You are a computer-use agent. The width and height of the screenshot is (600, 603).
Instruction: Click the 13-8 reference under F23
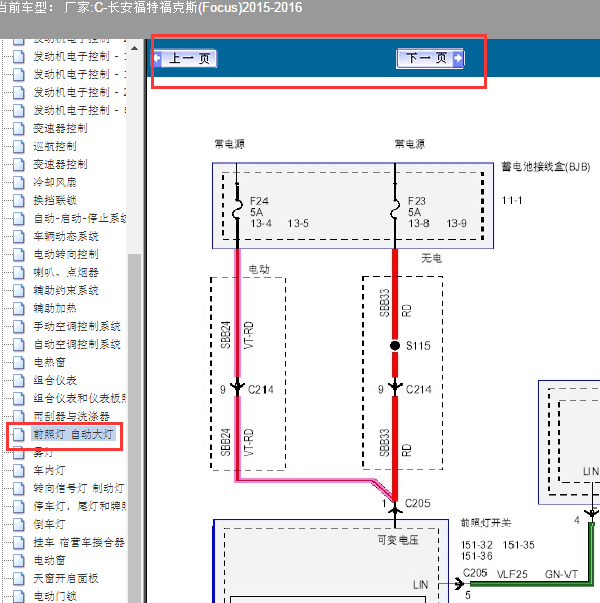(x=419, y=223)
